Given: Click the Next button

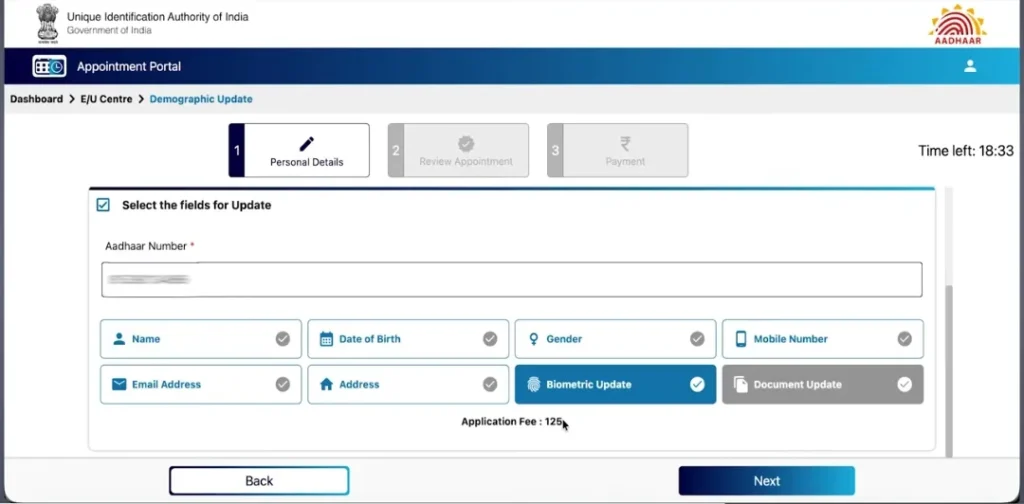Looking at the screenshot, I should click(x=767, y=481).
